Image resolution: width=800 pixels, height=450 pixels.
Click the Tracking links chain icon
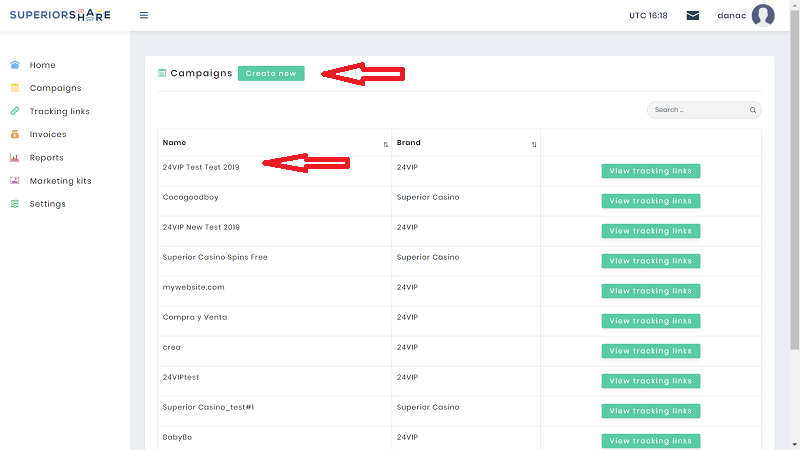[x=15, y=111]
